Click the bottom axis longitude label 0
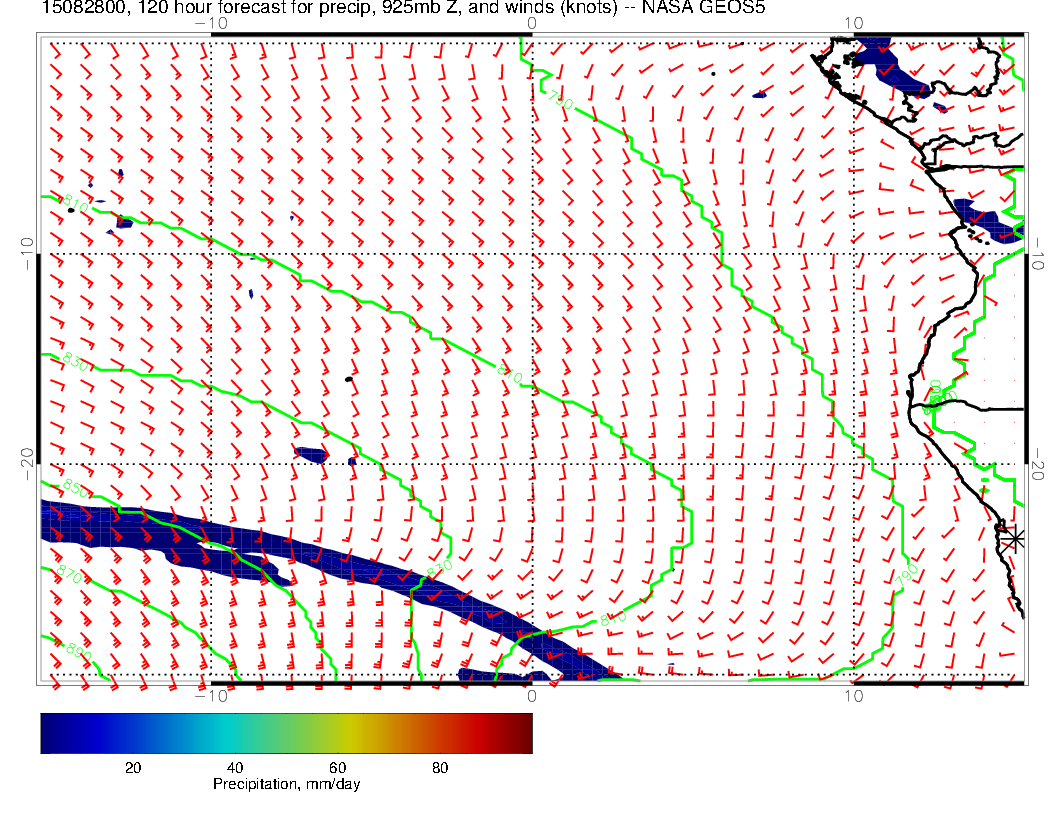Viewport: 1056px width, 816px height. point(531,695)
